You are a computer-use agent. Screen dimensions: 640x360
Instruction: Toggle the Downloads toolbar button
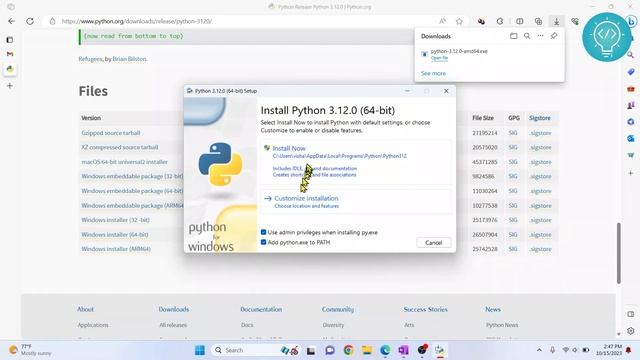tap(556, 21)
